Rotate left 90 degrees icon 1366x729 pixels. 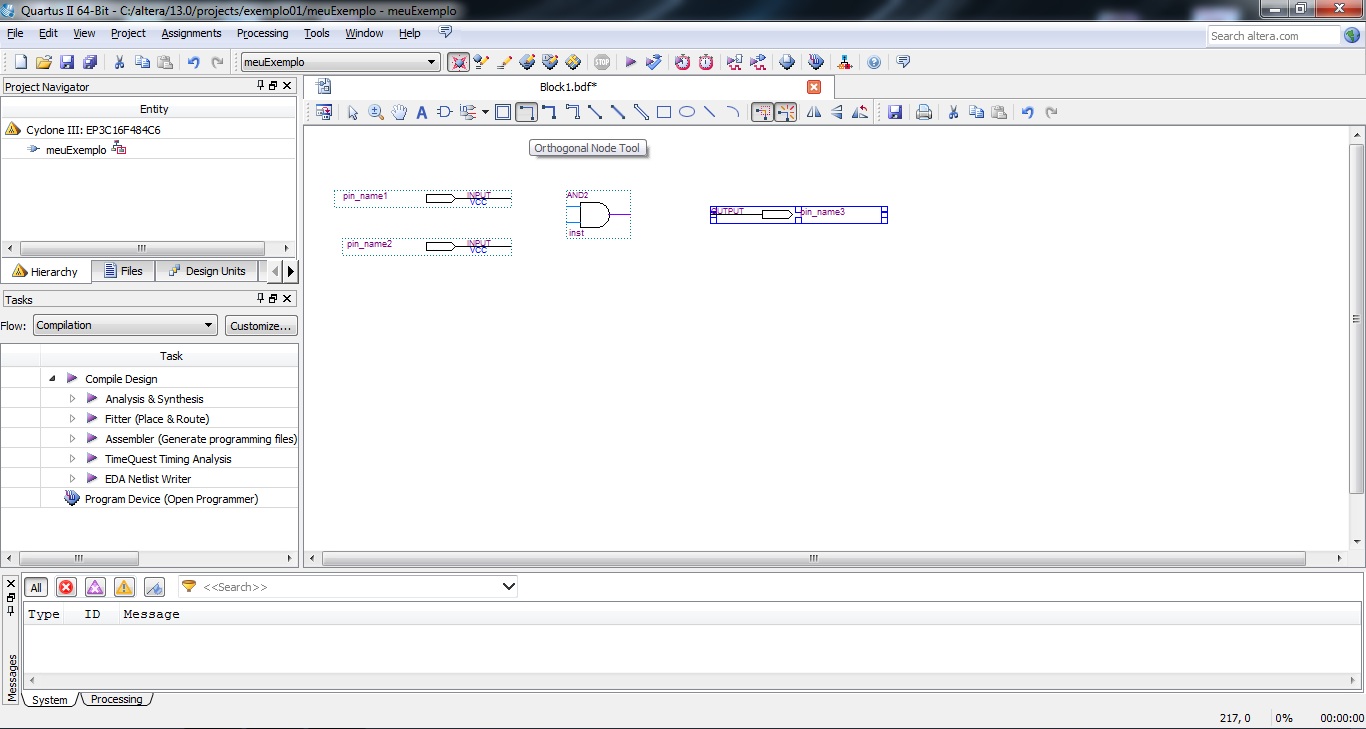tap(860, 112)
